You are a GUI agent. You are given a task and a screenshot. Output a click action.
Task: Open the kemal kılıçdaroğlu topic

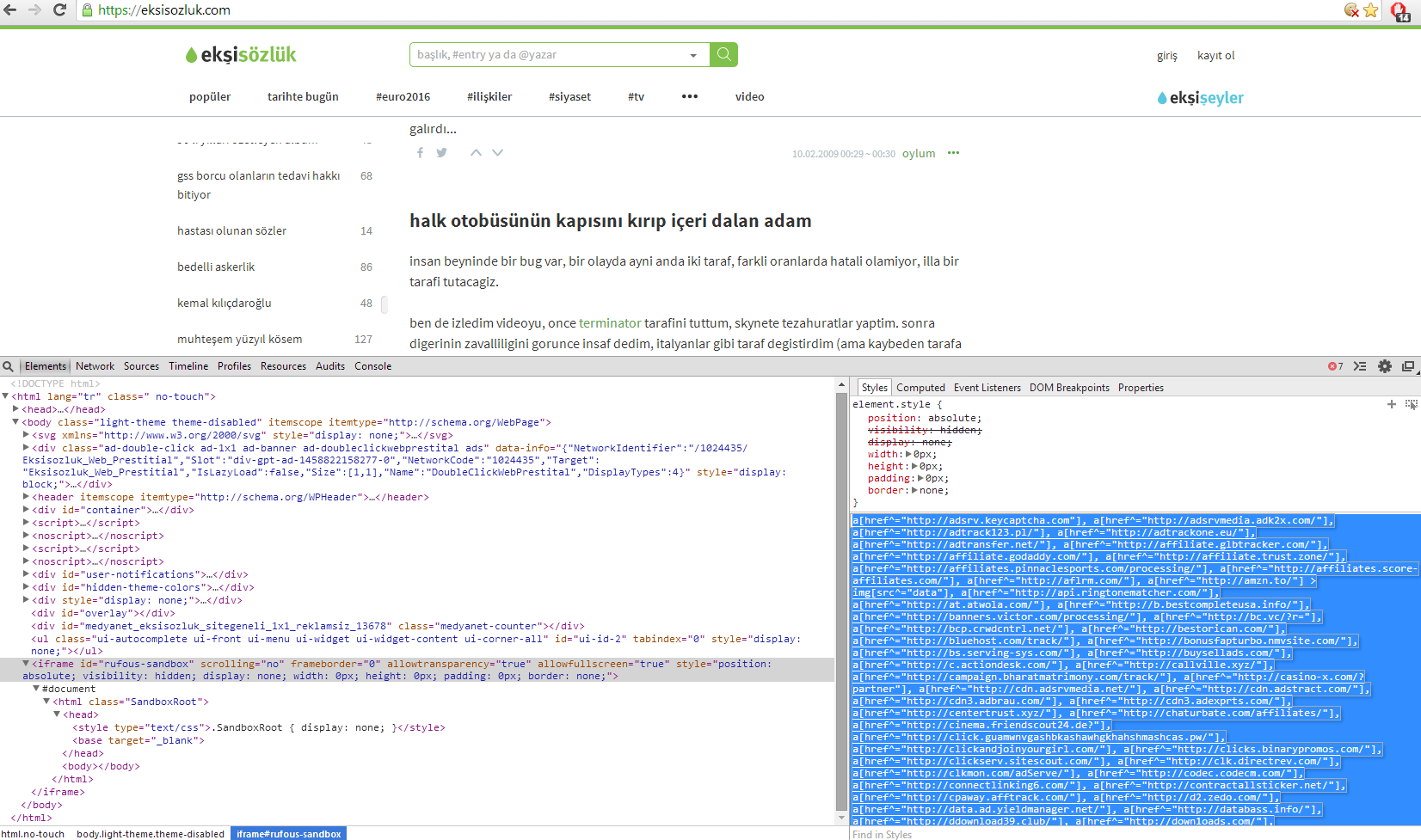tap(224, 303)
